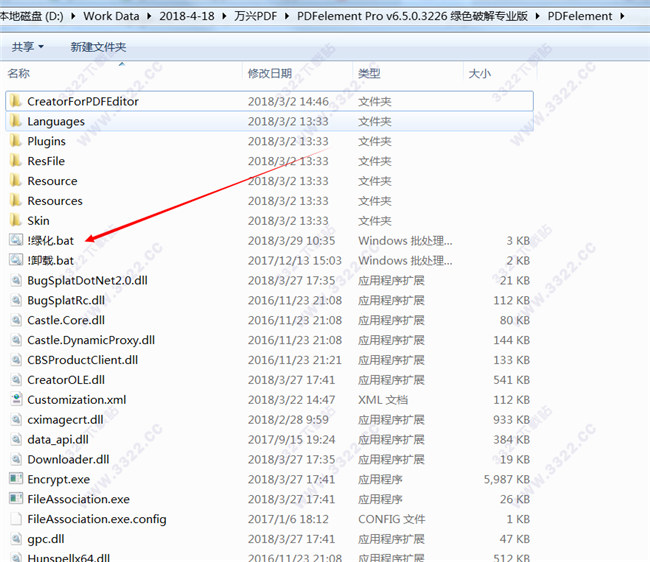
Task: Click the final PDFelement breadcrumb segment
Action: (x=580, y=16)
